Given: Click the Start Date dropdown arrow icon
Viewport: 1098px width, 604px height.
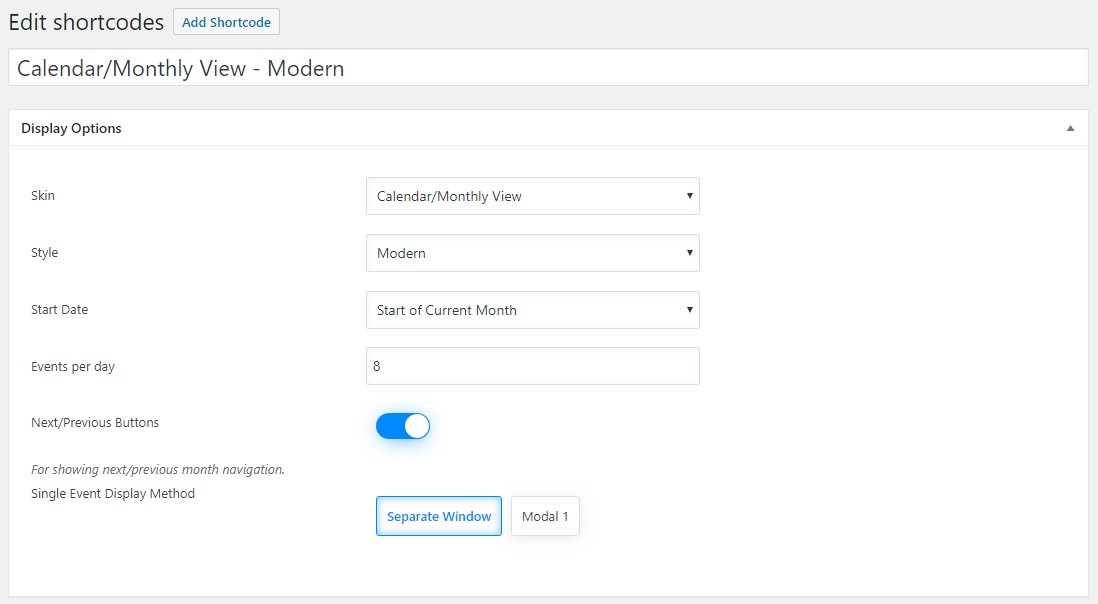Looking at the screenshot, I should tap(689, 310).
